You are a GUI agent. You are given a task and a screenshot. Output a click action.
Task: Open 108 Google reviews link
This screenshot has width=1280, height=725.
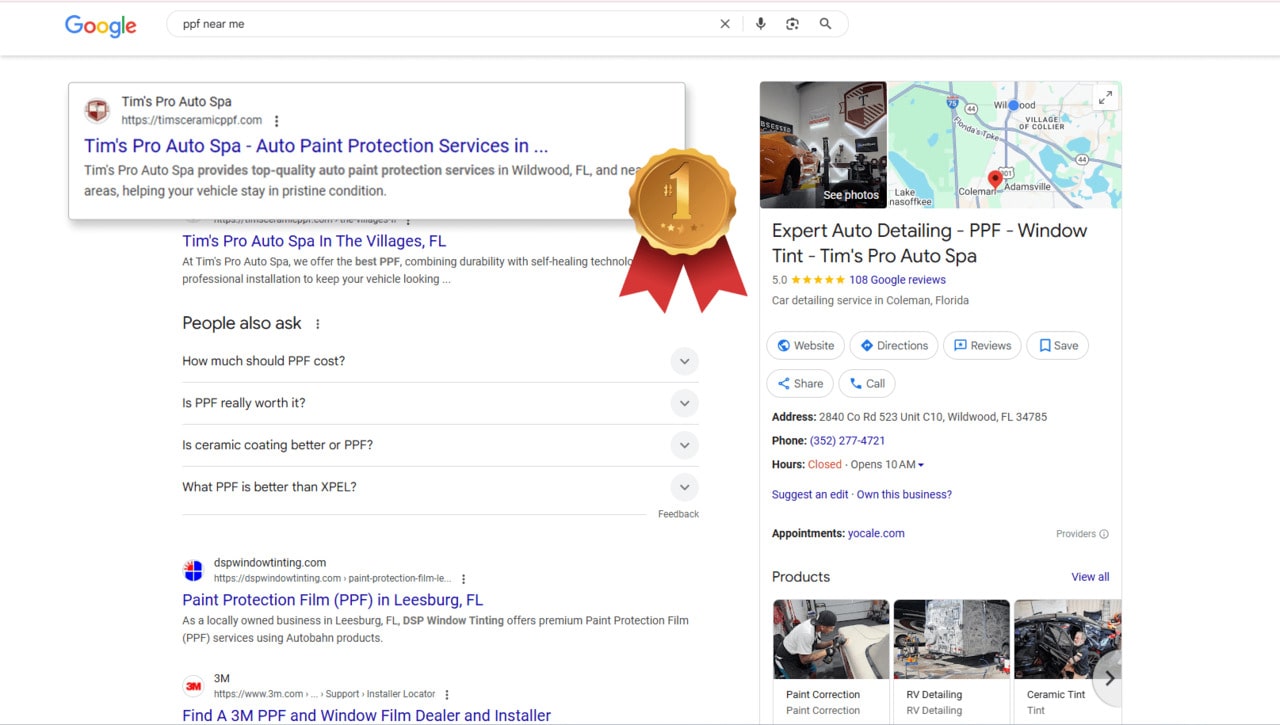point(897,280)
